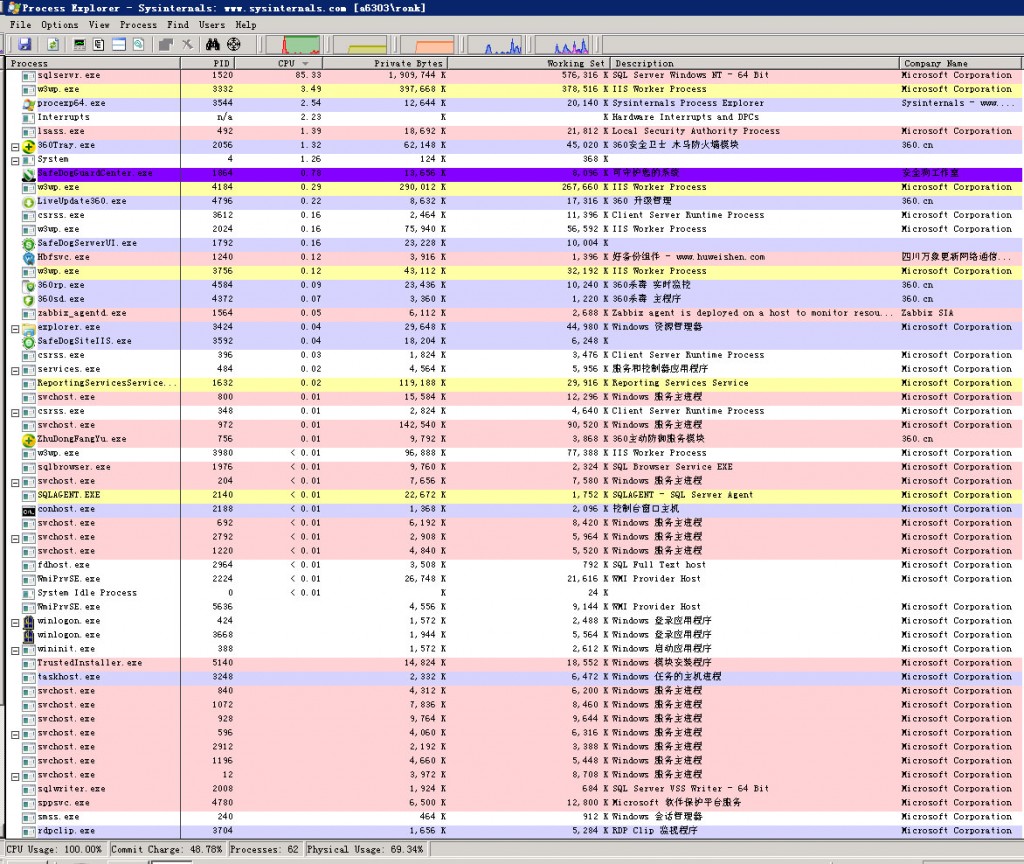Open System Information from toolbar icon
The image size is (1024, 864).
(x=79, y=44)
